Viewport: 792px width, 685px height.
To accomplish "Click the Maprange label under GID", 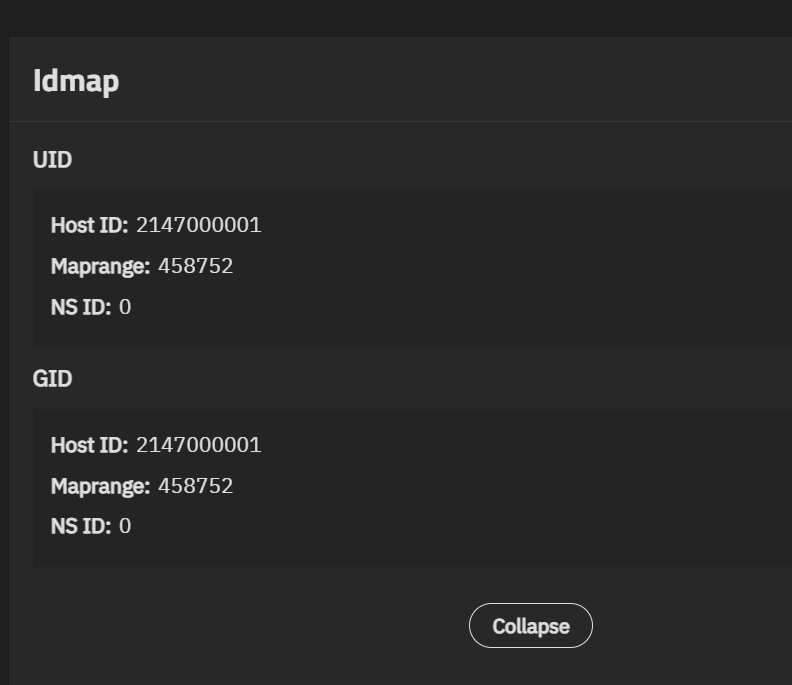I will (100, 486).
